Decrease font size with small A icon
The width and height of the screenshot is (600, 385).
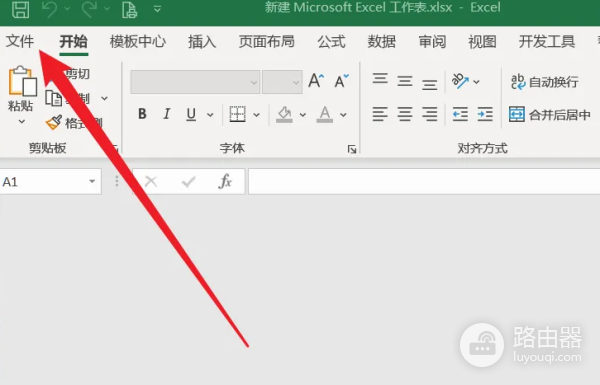pyautogui.click(x=341, y=81)
